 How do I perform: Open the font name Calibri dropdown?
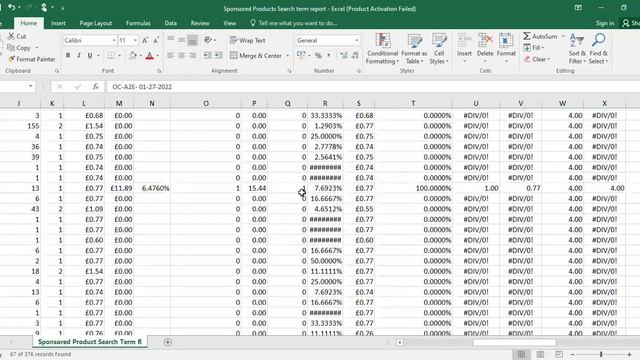click(114, 40)
